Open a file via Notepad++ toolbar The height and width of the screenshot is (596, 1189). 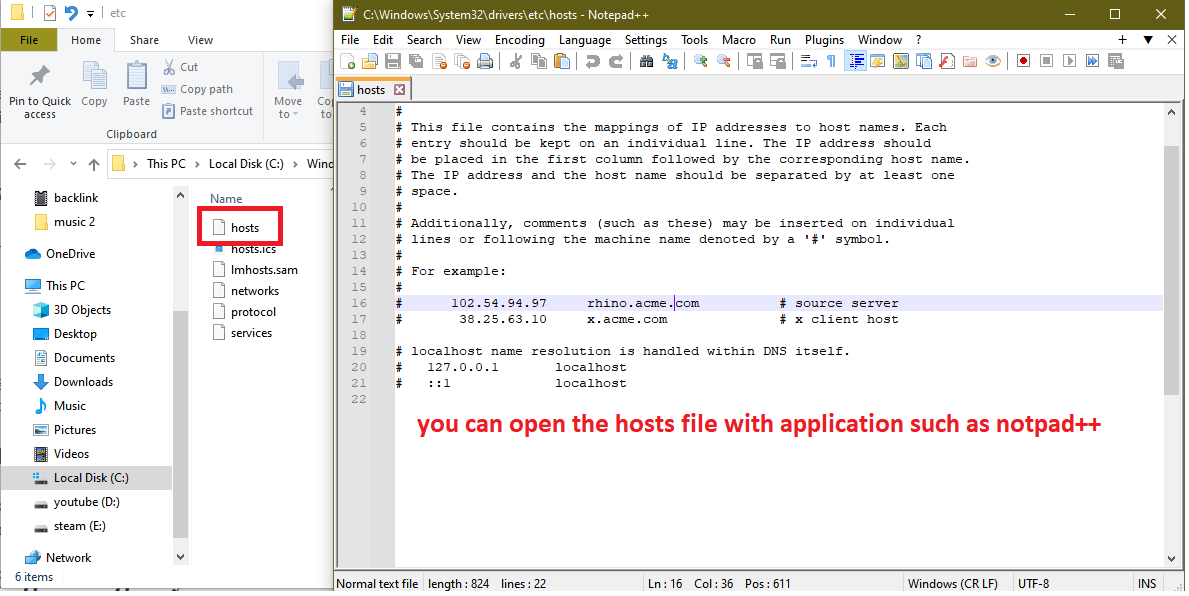pyautogui.click(x=369, y=61)
